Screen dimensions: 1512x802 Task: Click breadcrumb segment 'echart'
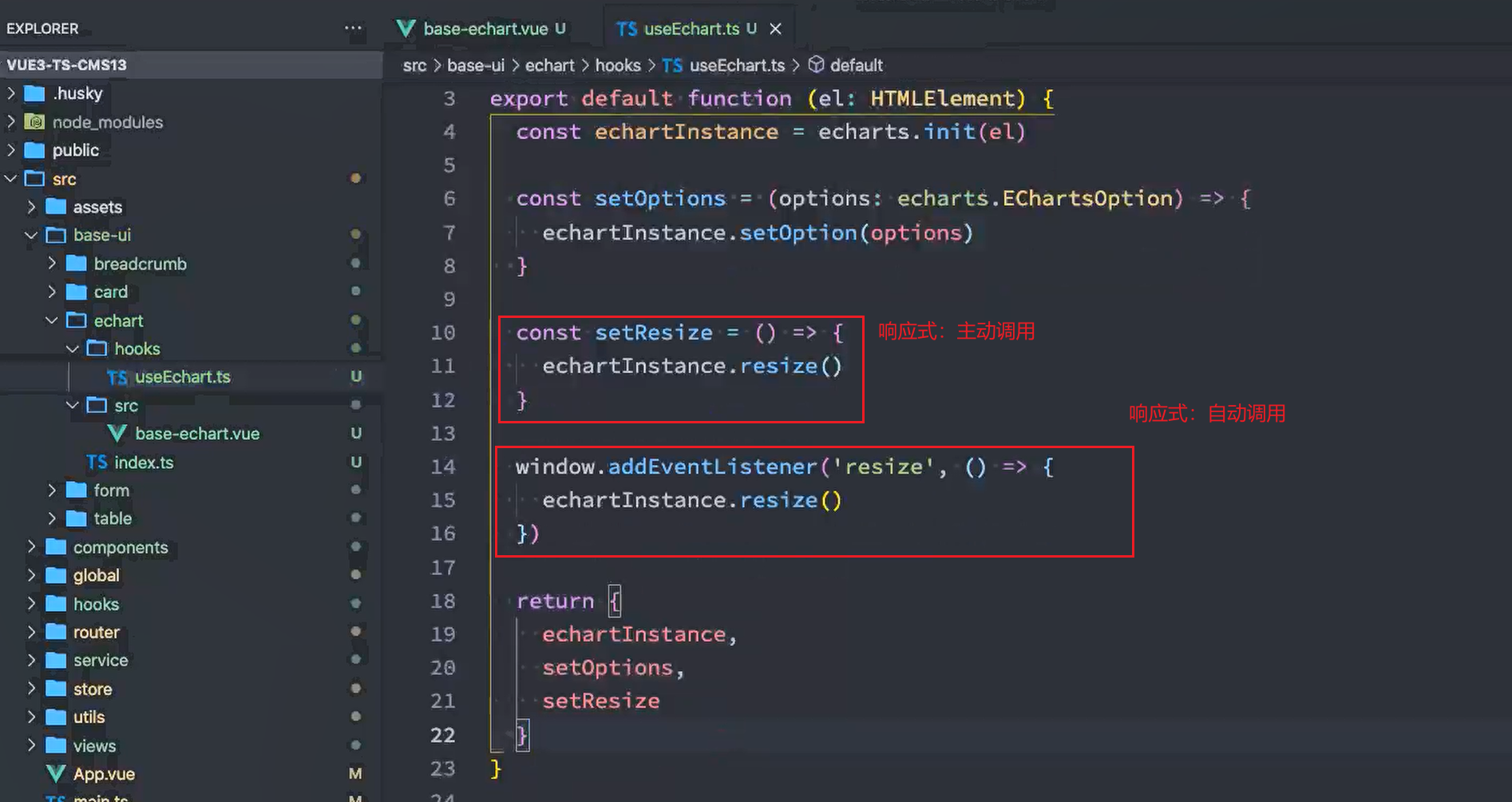click(x=549, y=66)
